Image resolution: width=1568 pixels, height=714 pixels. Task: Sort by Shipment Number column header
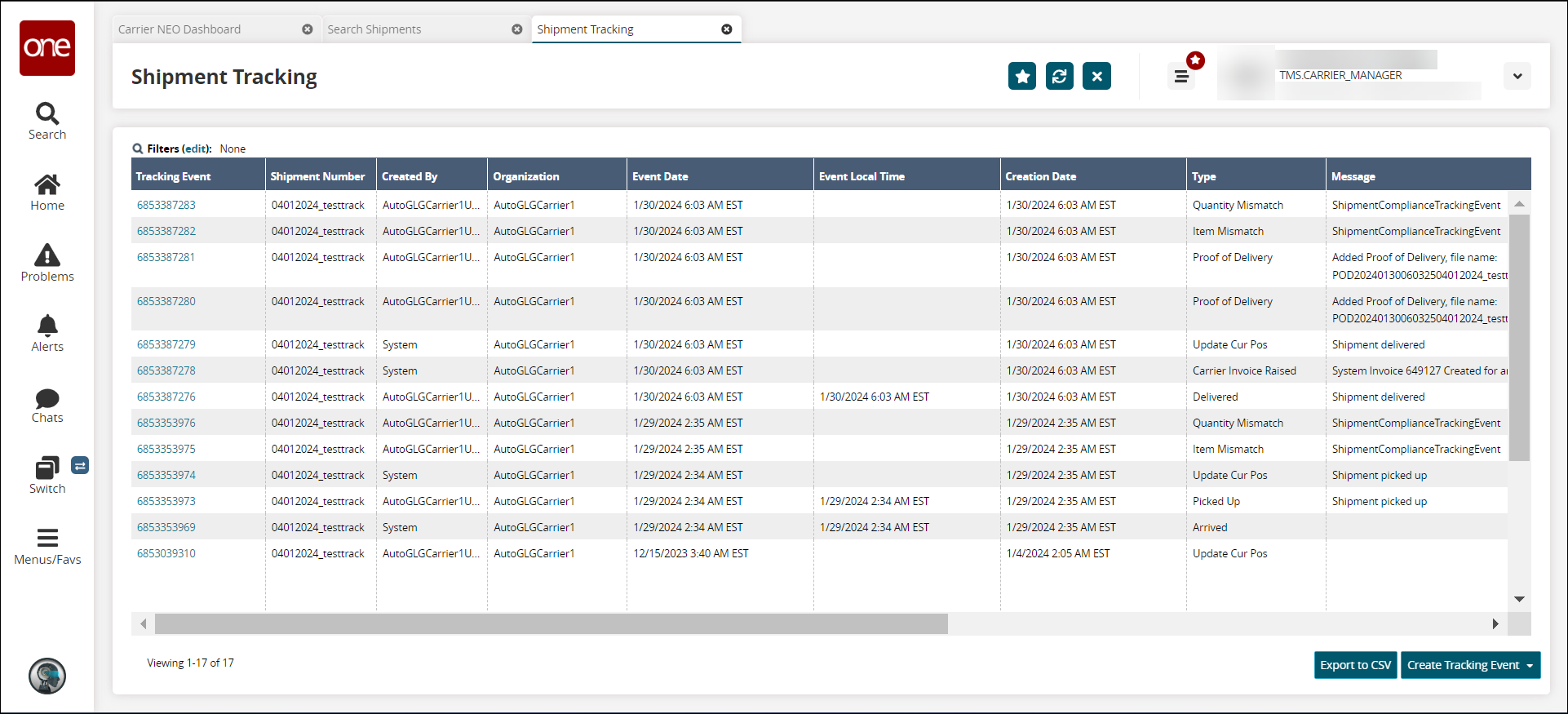point(321,175)
